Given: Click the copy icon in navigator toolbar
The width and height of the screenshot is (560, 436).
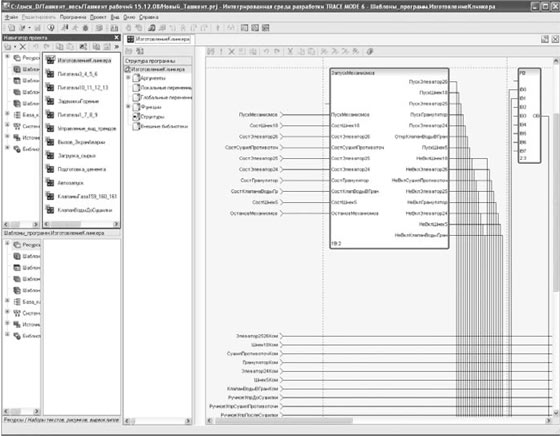Looking at the screenshot, I should [x=60, y=46].
